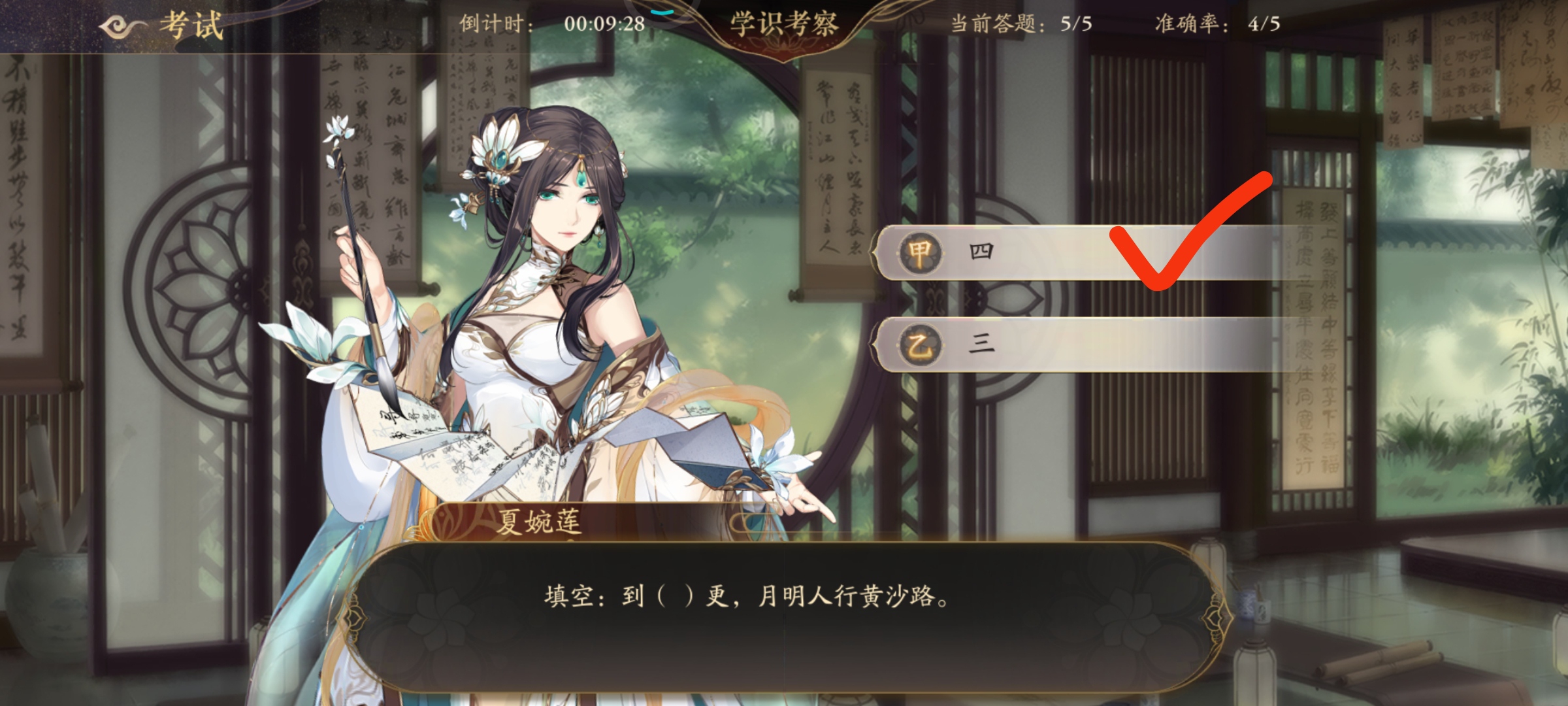1568x706 pixels.
Task: Tap the hanging scroll right of round window
Action: [838, 173]
